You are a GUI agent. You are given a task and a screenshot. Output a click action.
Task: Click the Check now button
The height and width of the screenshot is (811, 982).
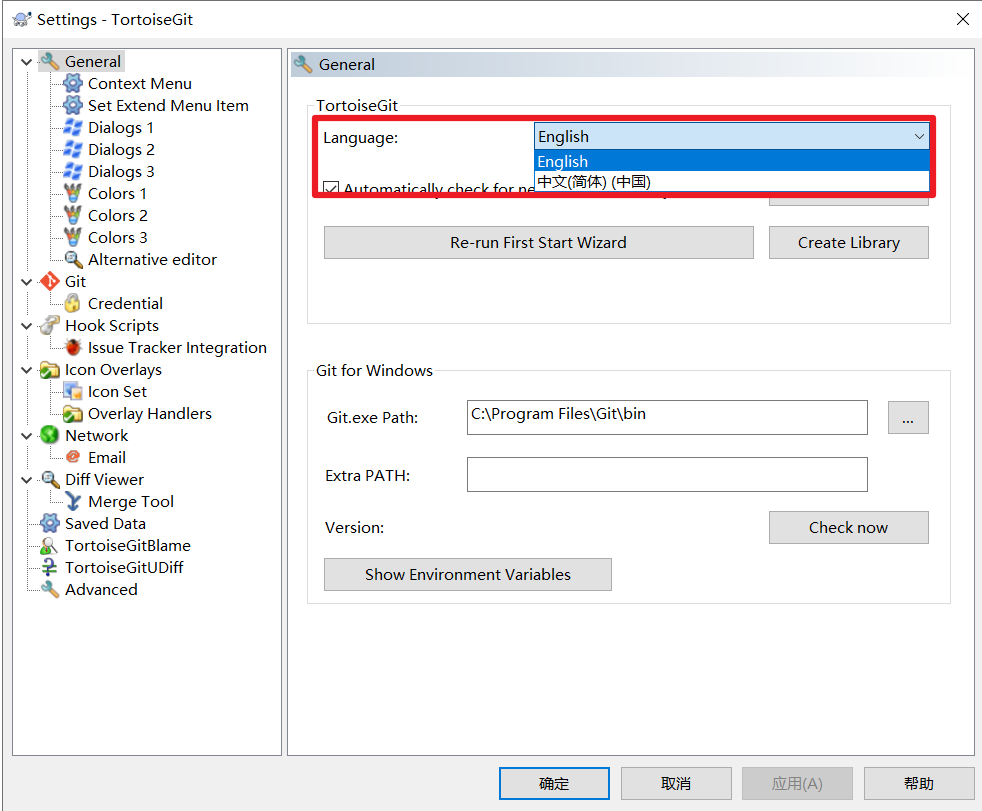coord(849,527)
